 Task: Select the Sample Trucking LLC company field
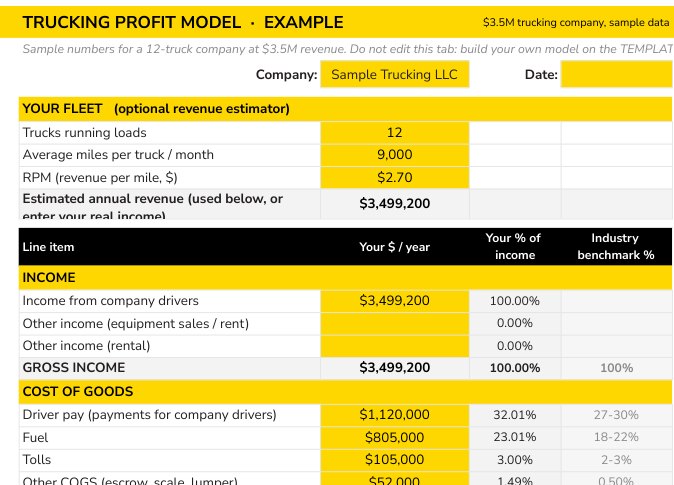(x=395, y=74)
